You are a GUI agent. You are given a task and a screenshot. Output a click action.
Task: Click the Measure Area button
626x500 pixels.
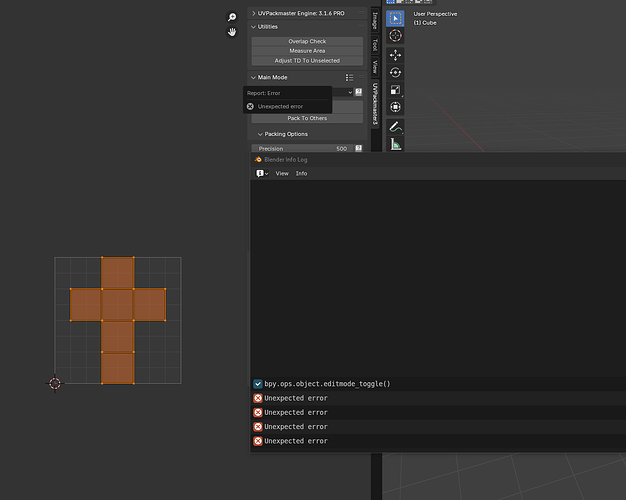click(x=307, y=51)
